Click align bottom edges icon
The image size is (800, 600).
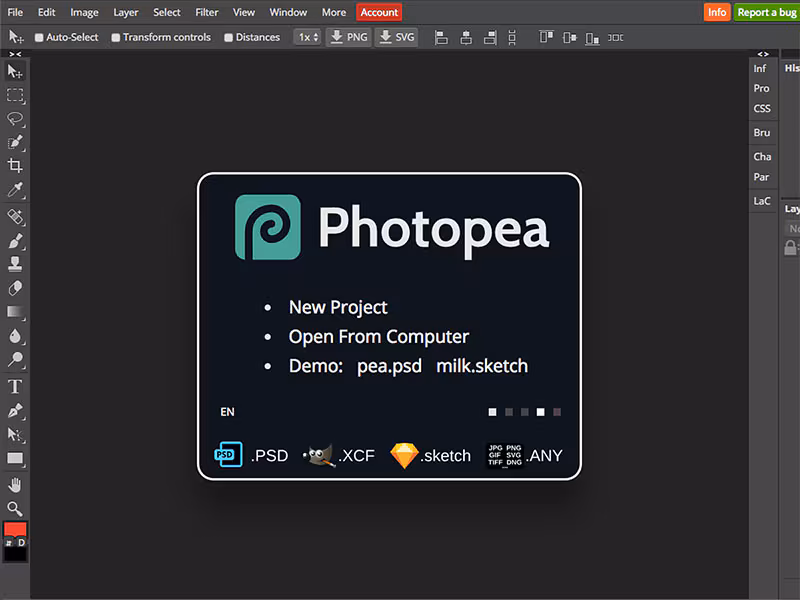(592, 38)
